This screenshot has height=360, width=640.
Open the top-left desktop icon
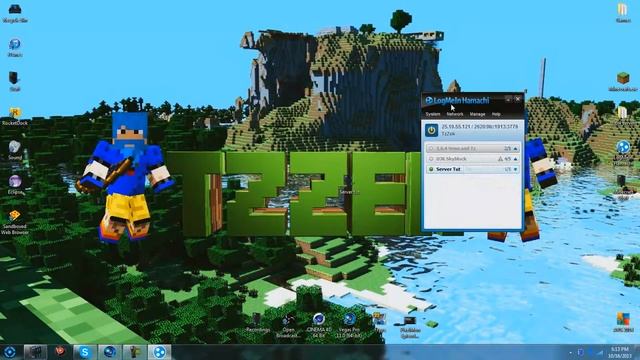[15, 12]
